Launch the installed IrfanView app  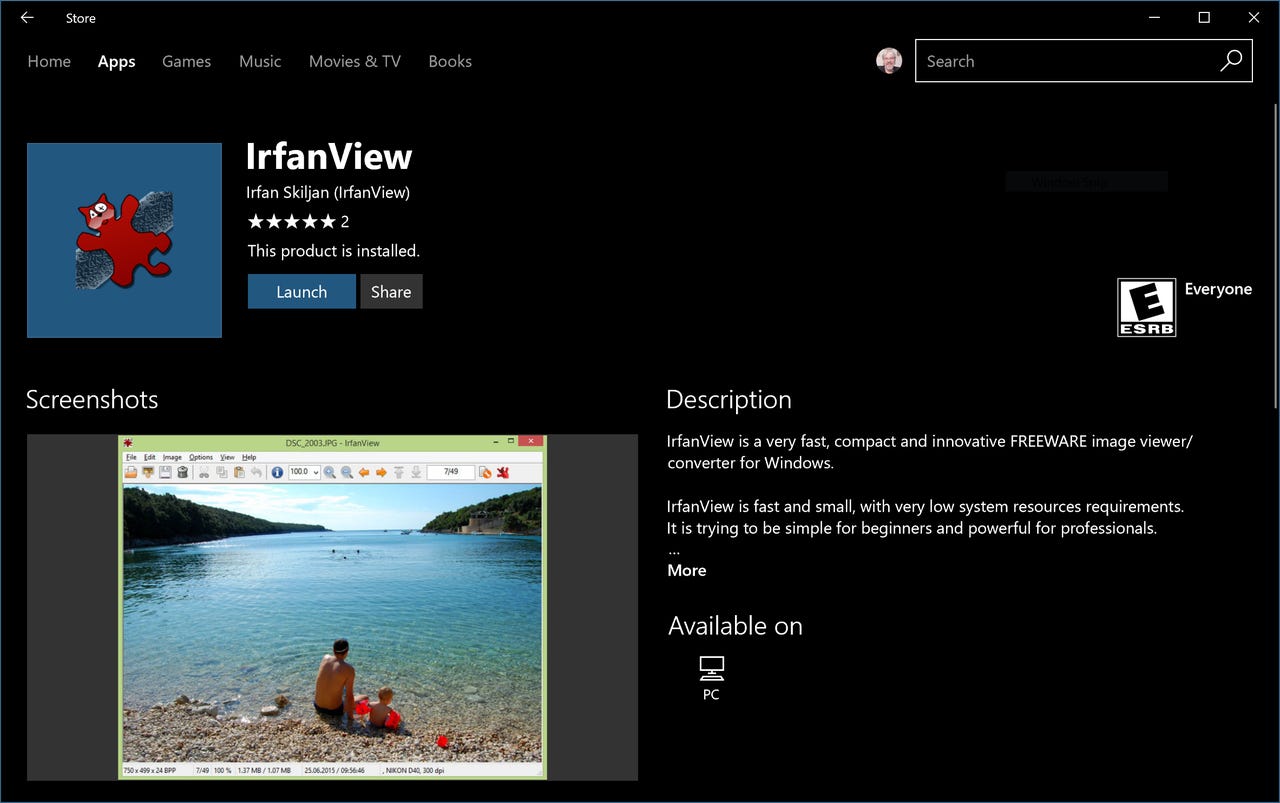tap(301, 291)
